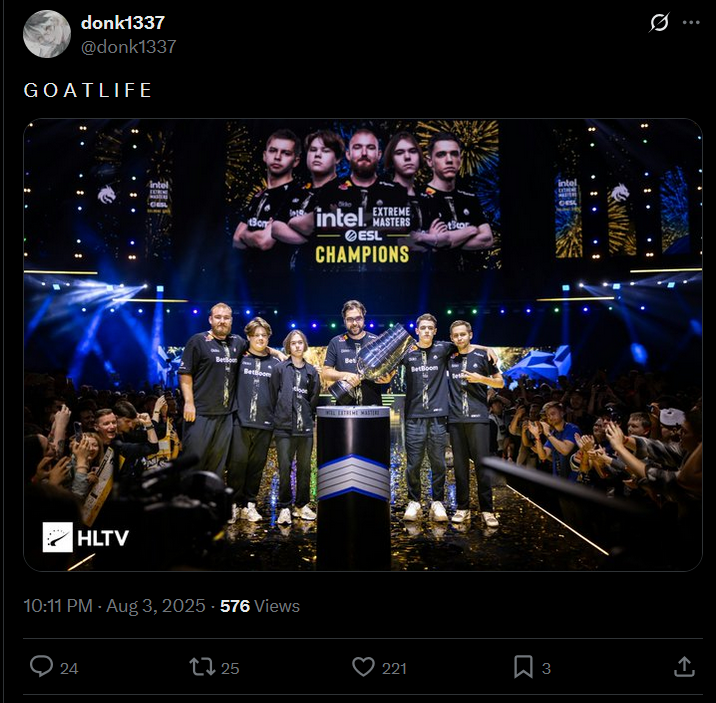View the 576 Views analytics
Screen dimensions: 716x703
pyautogui.click(x=260, y=606)
